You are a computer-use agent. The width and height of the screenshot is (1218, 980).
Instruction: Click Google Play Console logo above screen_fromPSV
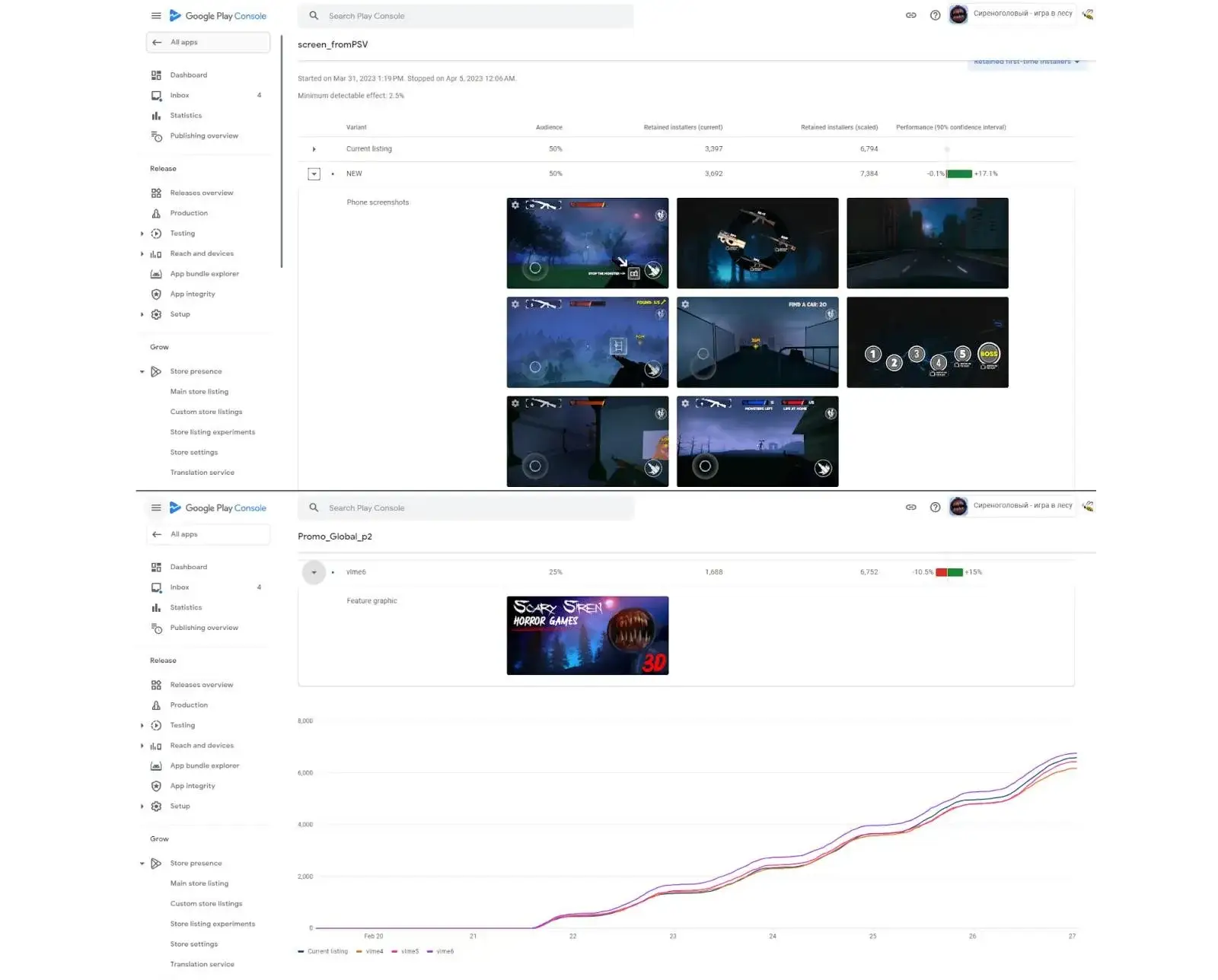coord(218,15)
